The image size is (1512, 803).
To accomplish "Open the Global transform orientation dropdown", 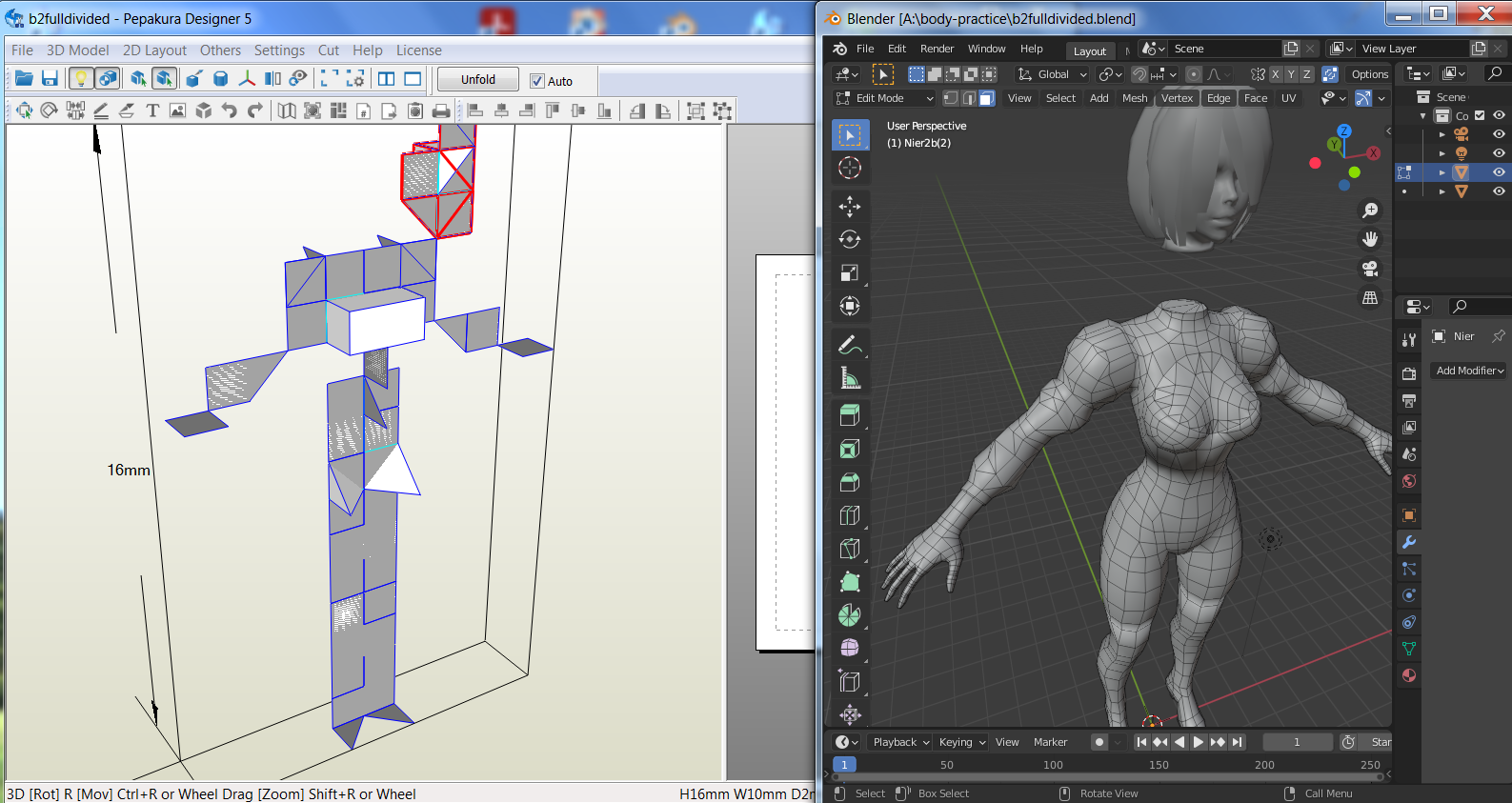I will click(1053, 74).
